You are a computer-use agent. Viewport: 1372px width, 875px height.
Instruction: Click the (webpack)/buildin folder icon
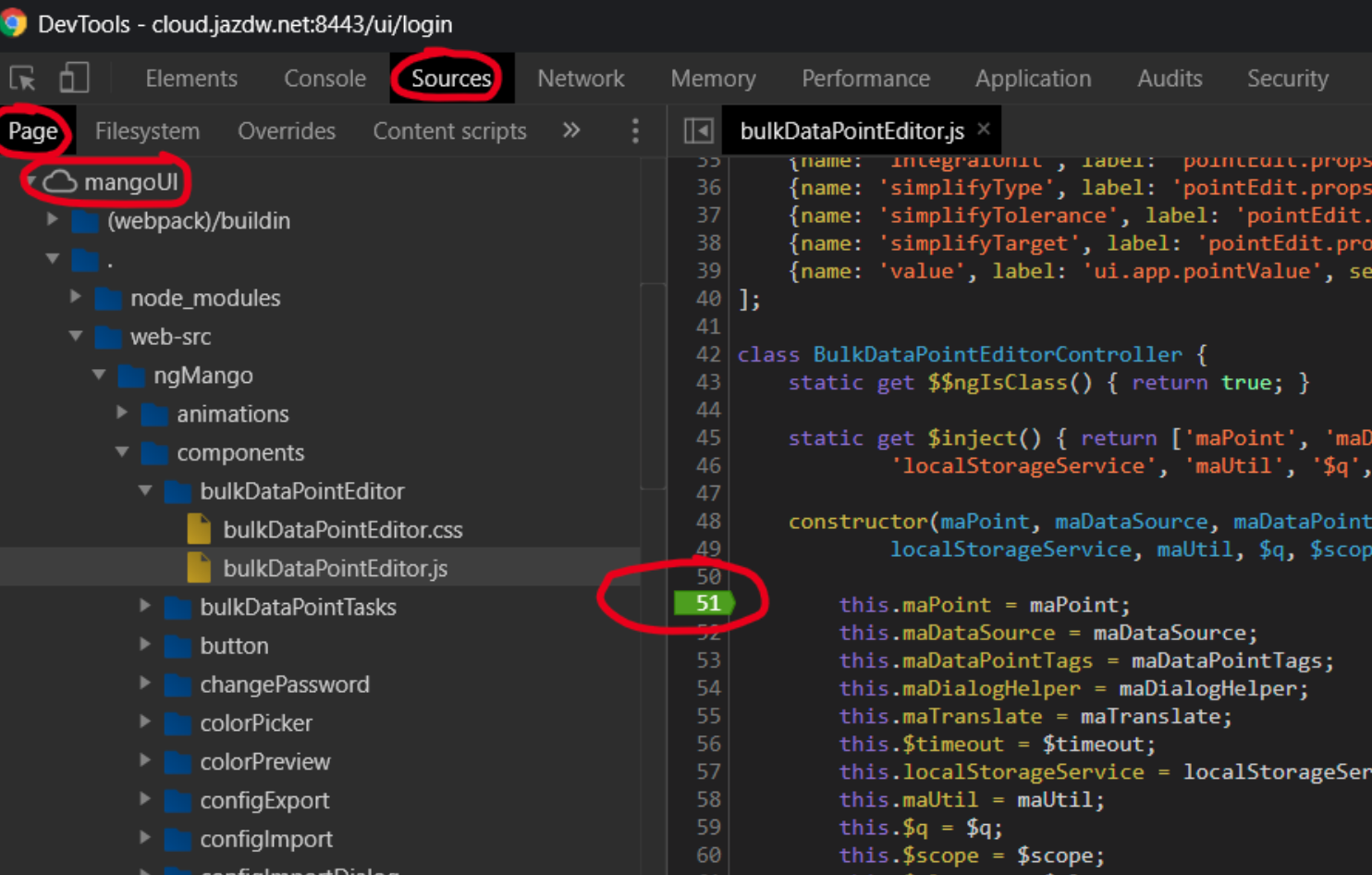coord(85,221)
